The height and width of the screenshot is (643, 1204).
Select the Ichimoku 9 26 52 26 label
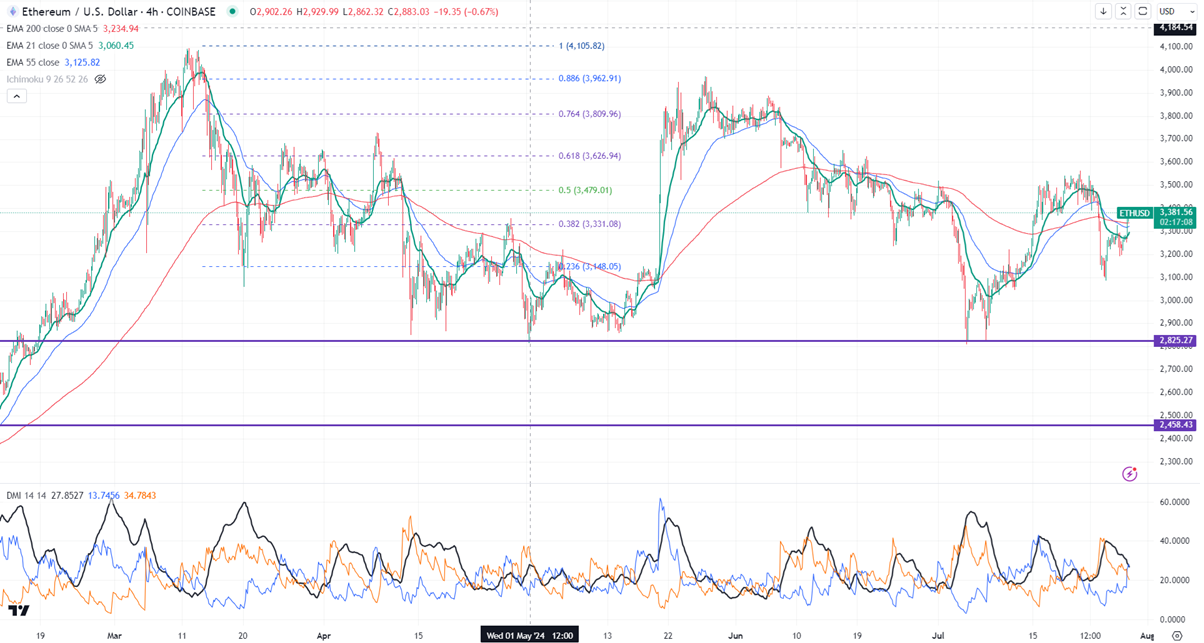(x=46, y=78)
